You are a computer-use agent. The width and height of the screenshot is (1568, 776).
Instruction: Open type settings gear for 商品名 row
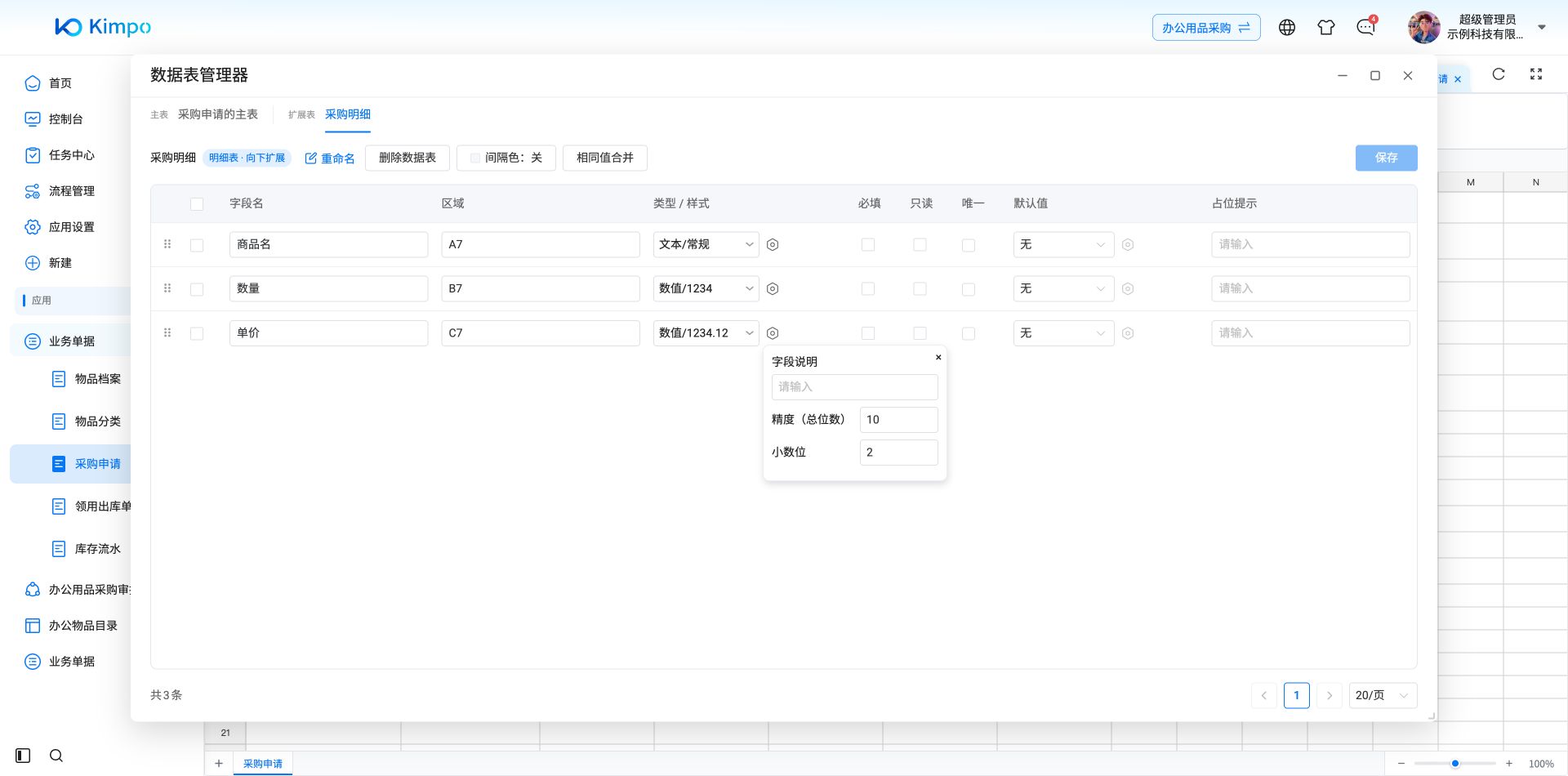coord(773,245)
